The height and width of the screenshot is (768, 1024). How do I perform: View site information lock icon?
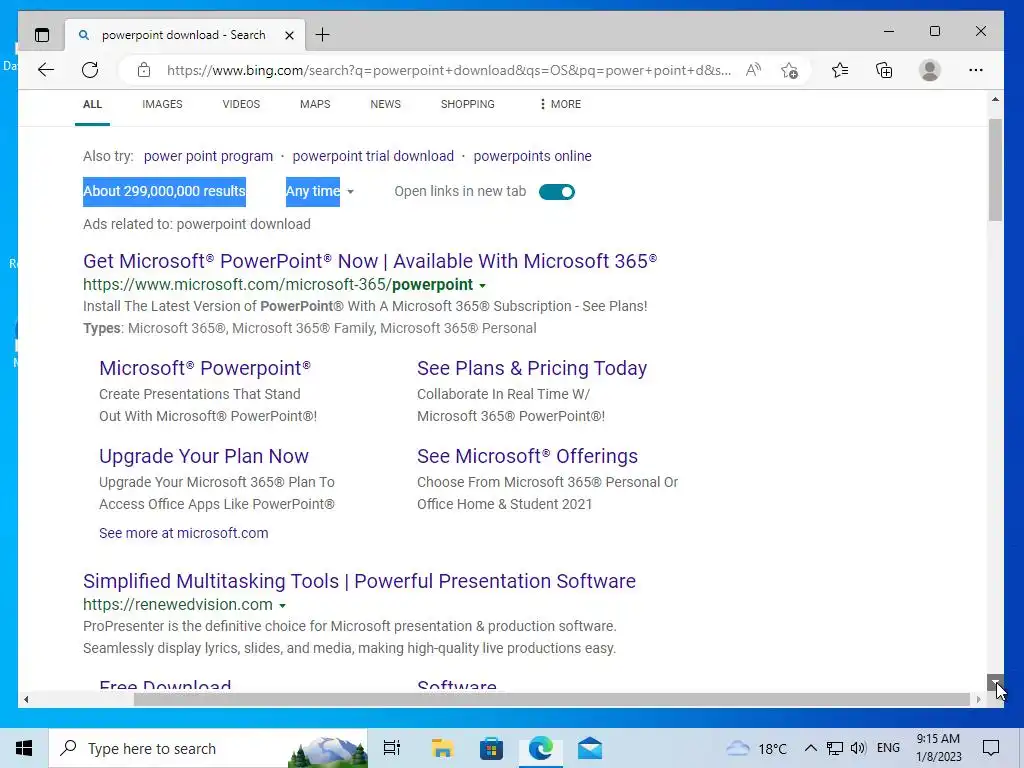(x=144, y=70)
